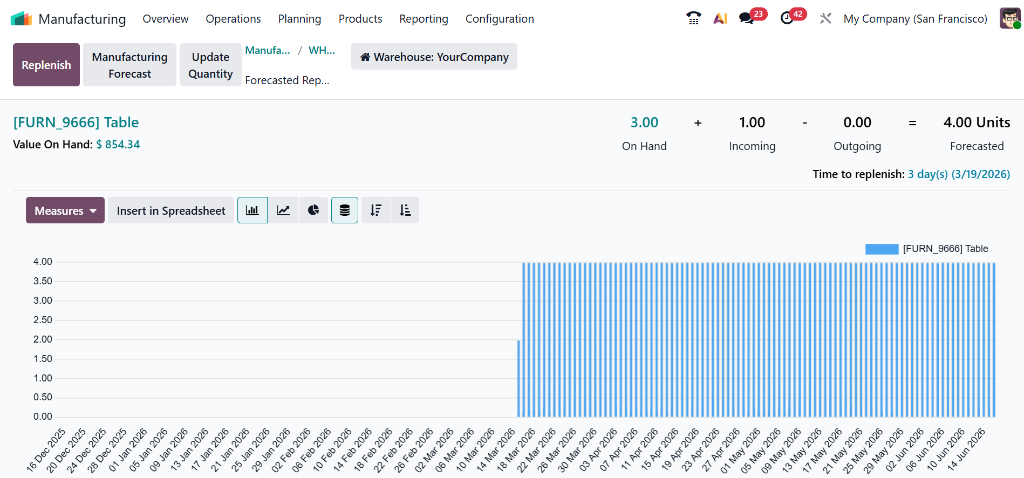
Task: Click the Replenish button
Action: pyautogui.click(x=46, y=65)
